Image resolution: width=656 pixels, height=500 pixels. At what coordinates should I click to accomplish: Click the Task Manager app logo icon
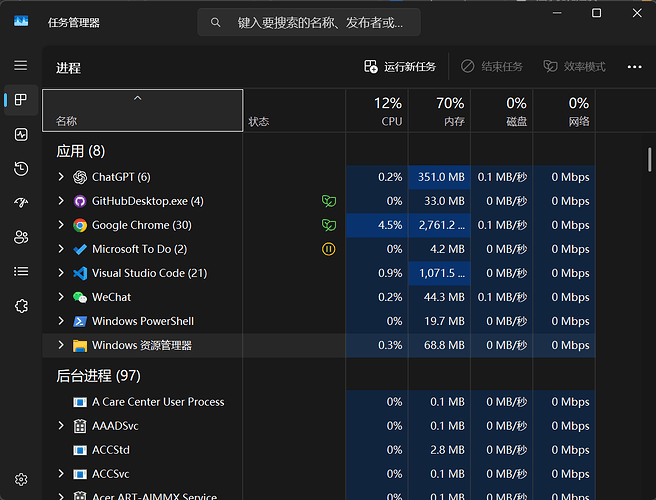[21, 21]
